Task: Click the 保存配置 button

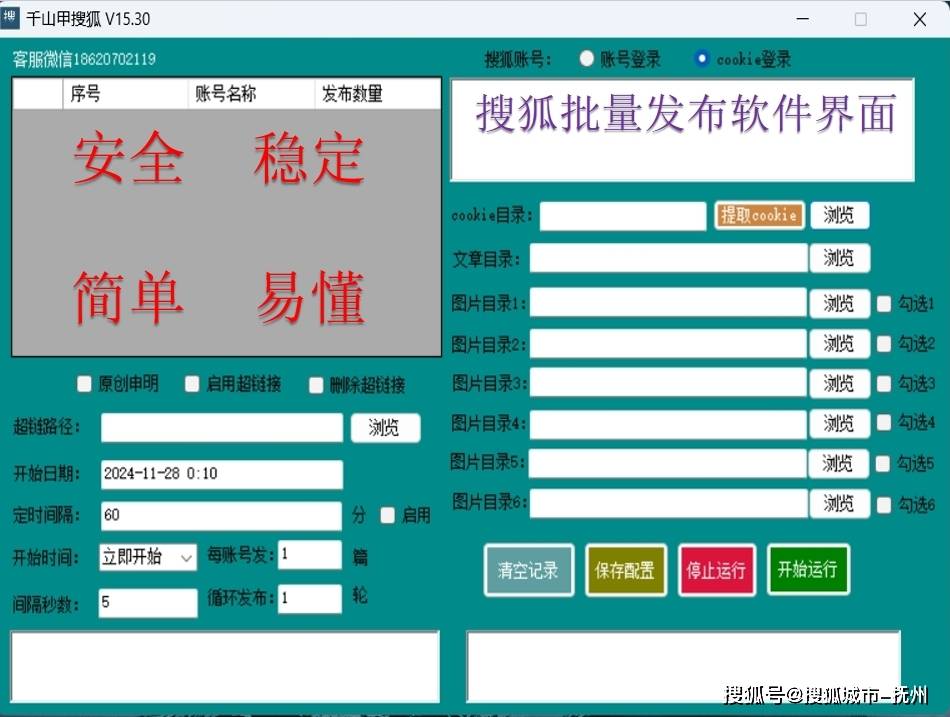Action: tap(626, 570)
